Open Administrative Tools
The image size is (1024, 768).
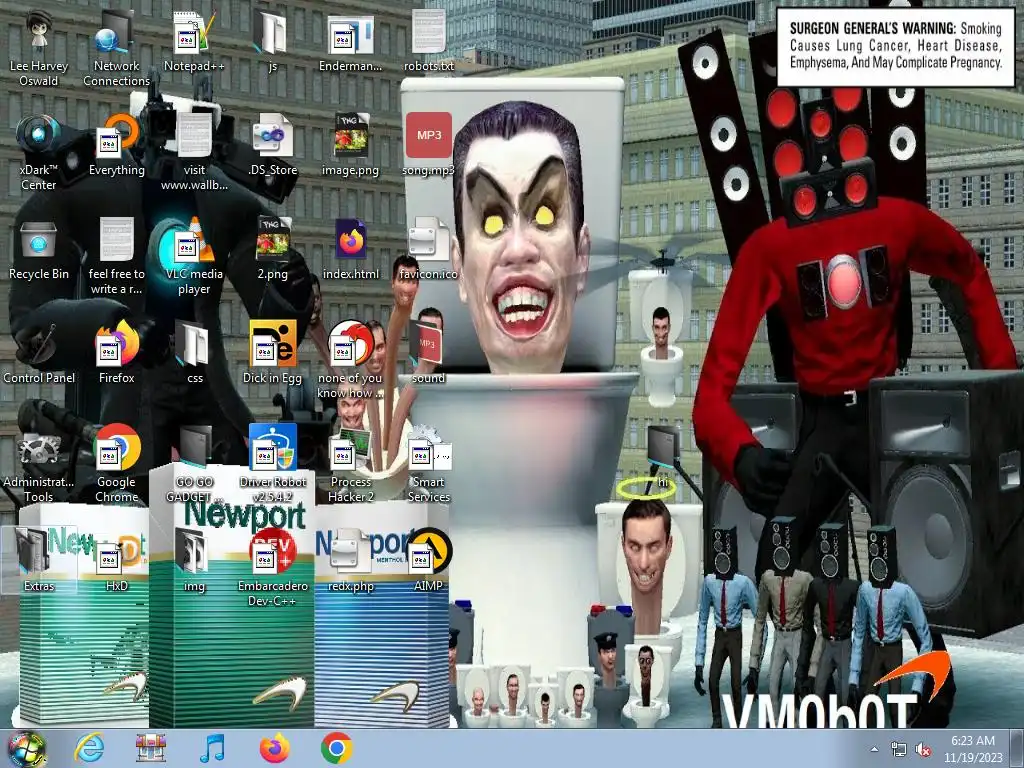click(39, 465)
